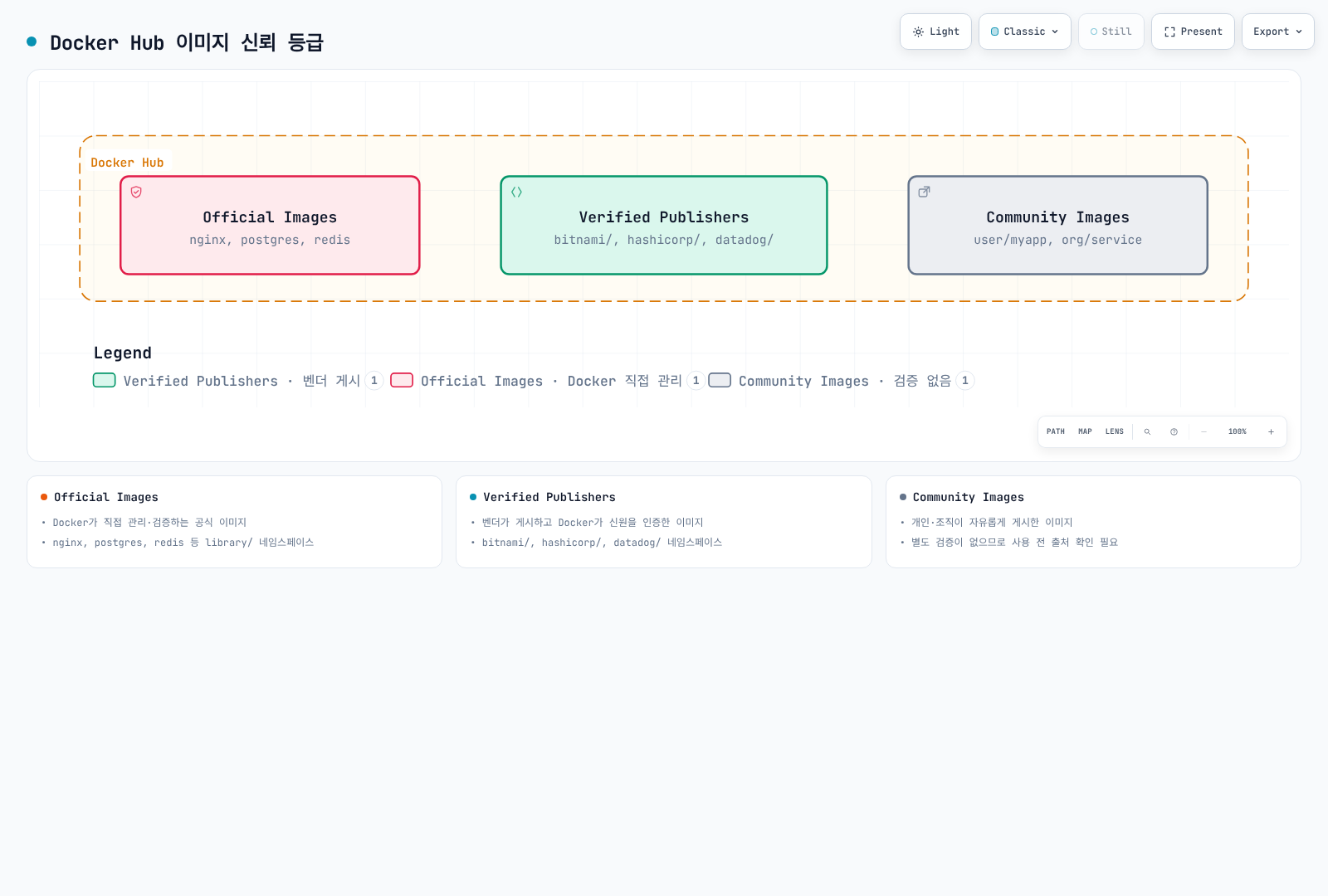The width and height of the screenshot is (1328, 896).
Task: Click the shield icon on Official Images node
Action: (136, 192)
